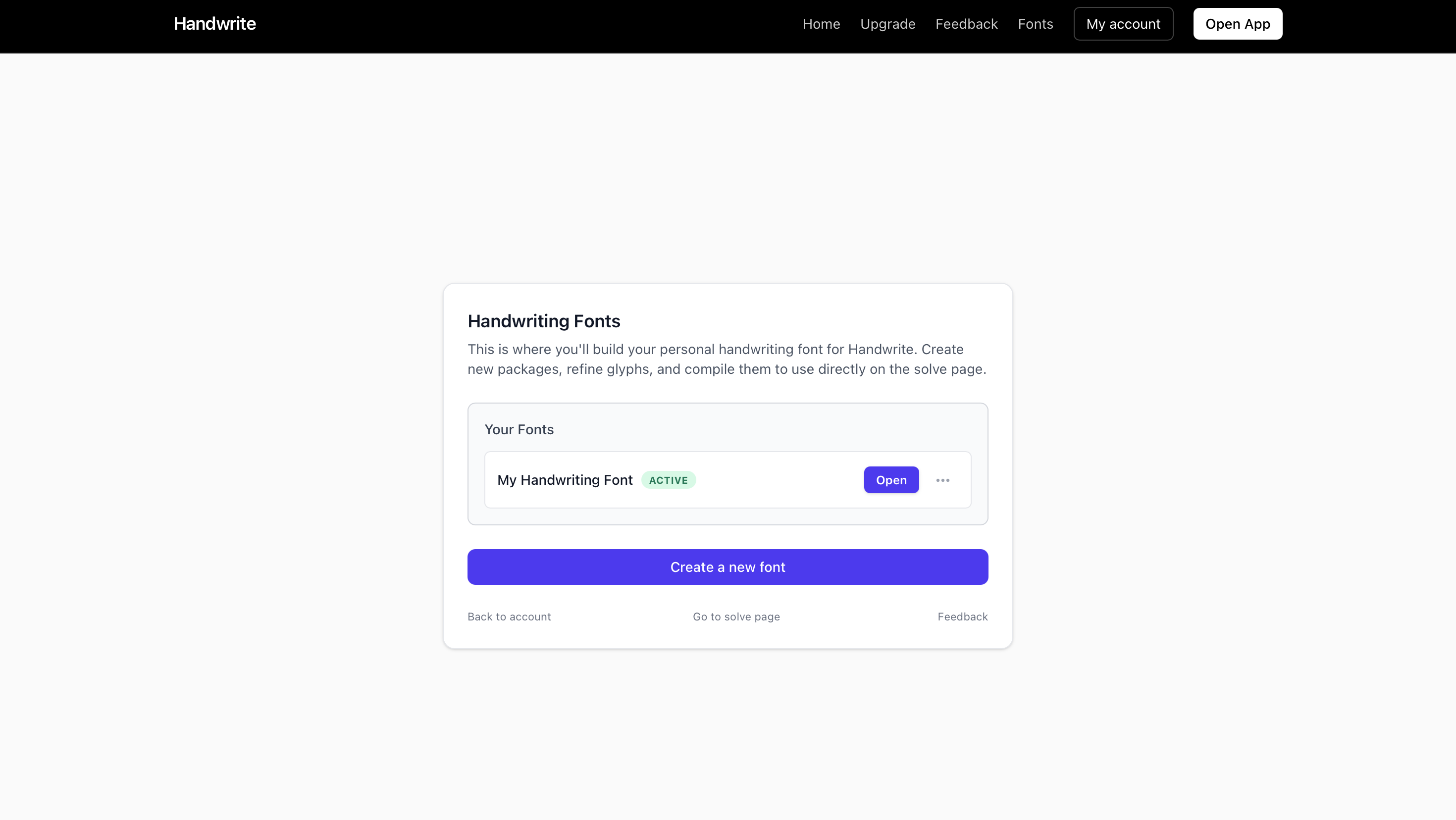Click the Feedback link below the card
Image resolution: width=1456 pixels, height=820 pixels.
point(963,616)
